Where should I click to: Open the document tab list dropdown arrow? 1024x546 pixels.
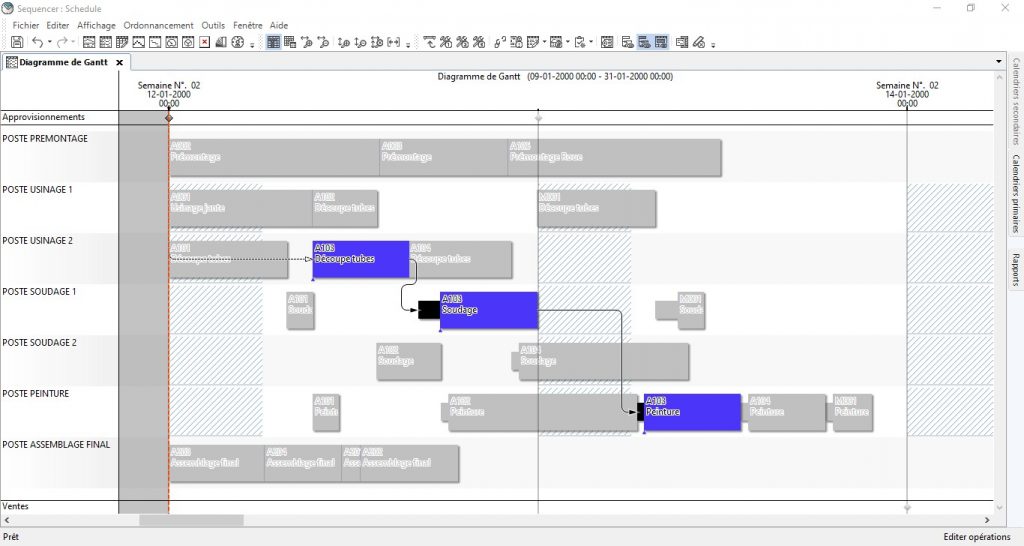[x=999, y=61]
